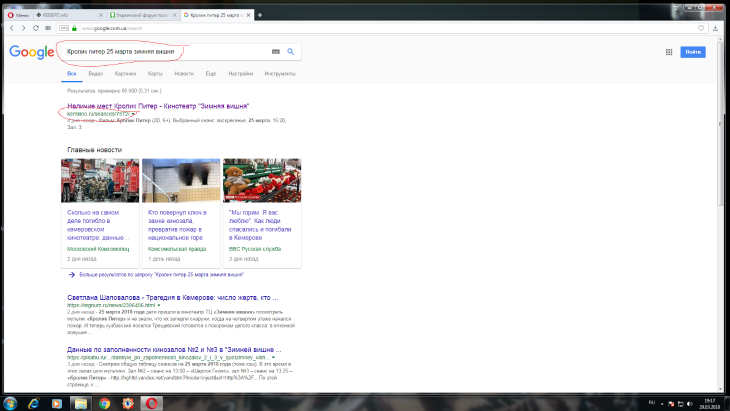Close the Украинский форум tab
This screenshot has height=411, width=730.
click(x=175, y=15)
